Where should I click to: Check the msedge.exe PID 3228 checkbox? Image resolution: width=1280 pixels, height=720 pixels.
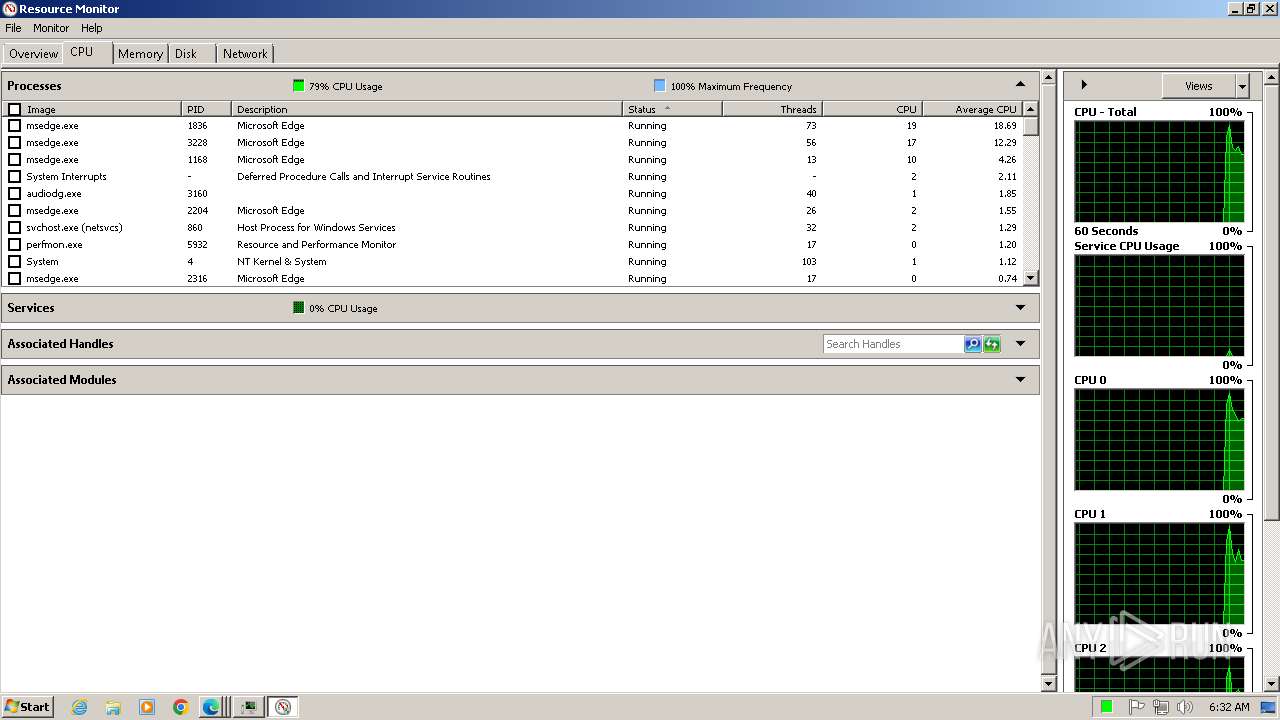point(14,143)
